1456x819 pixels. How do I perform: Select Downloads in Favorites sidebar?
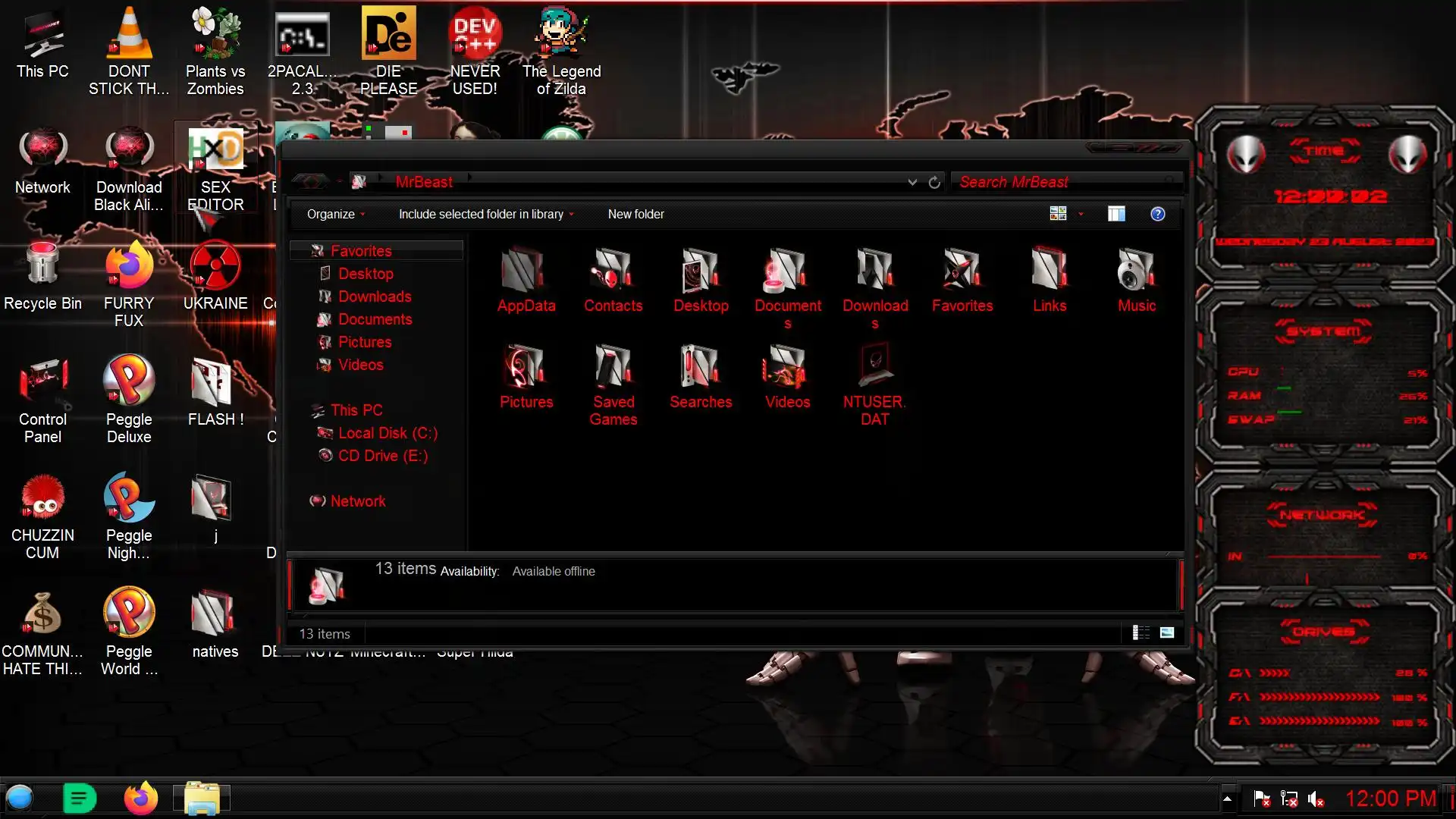click(x=375, y=297)
